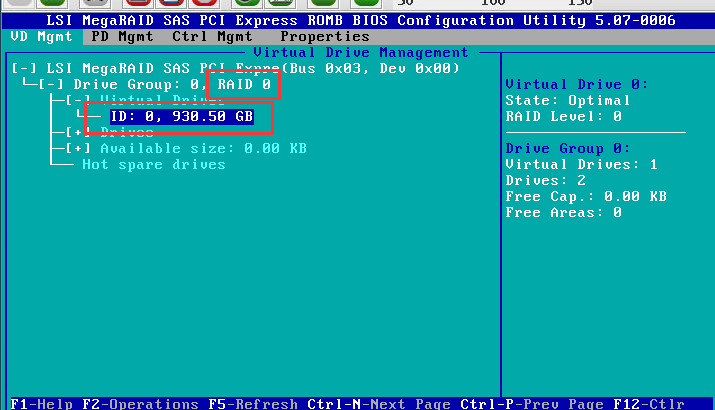Expand the Available size node
The height and width of the screenshot is (410, 715).
77,148
